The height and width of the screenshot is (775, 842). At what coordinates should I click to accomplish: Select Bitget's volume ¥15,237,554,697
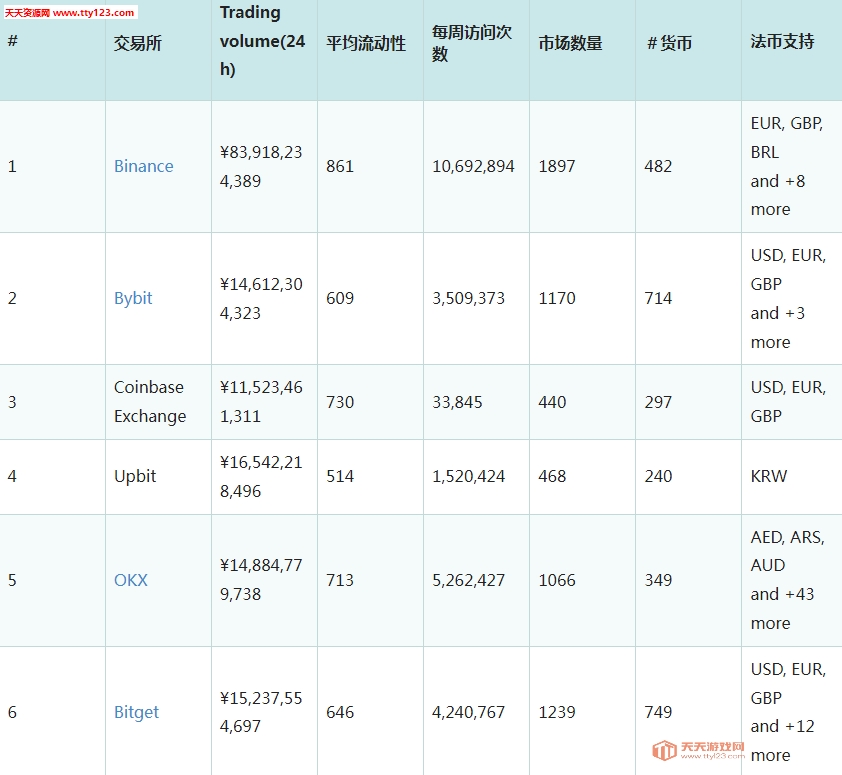pos(261,712)
